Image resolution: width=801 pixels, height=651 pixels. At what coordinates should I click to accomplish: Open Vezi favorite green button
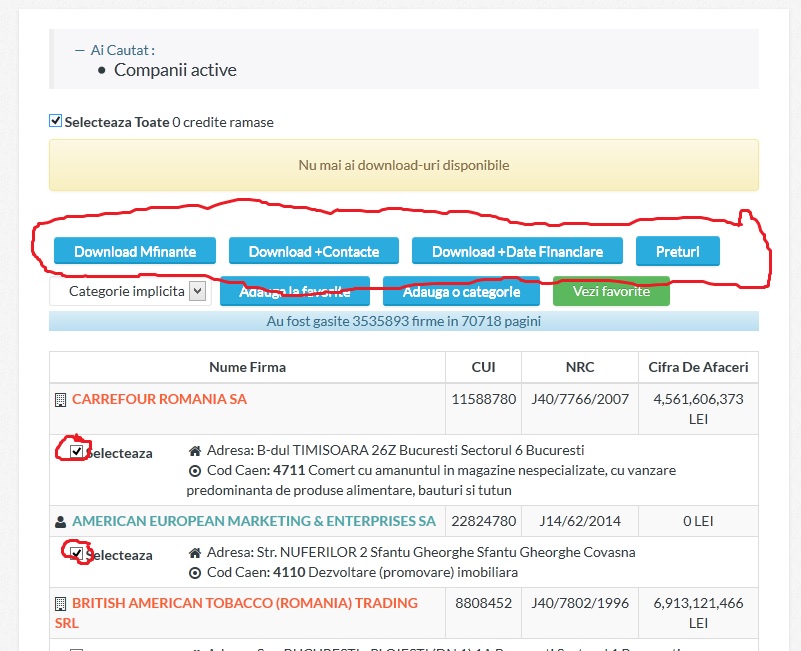click(611, 291)
